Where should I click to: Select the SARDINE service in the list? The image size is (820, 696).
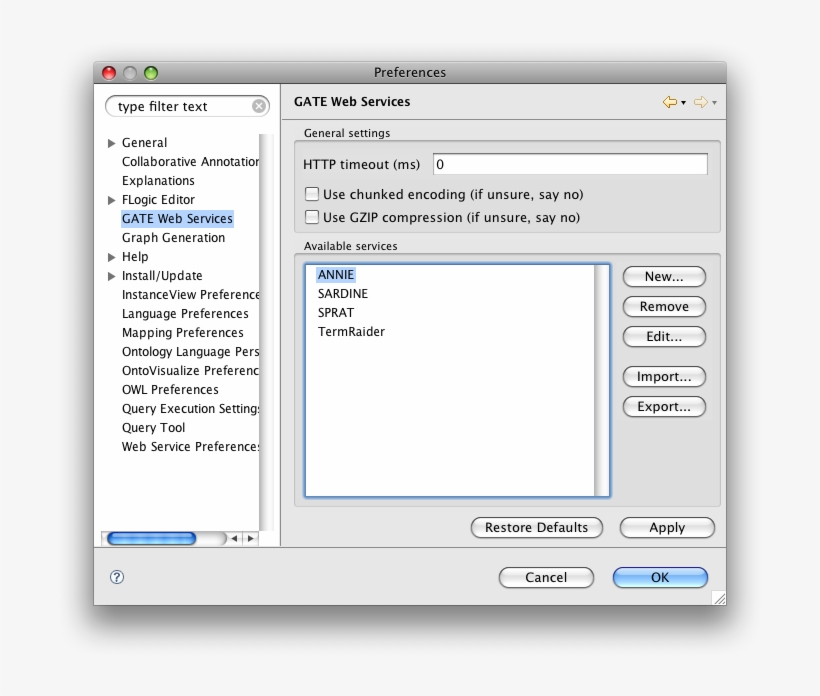[345, 293]
